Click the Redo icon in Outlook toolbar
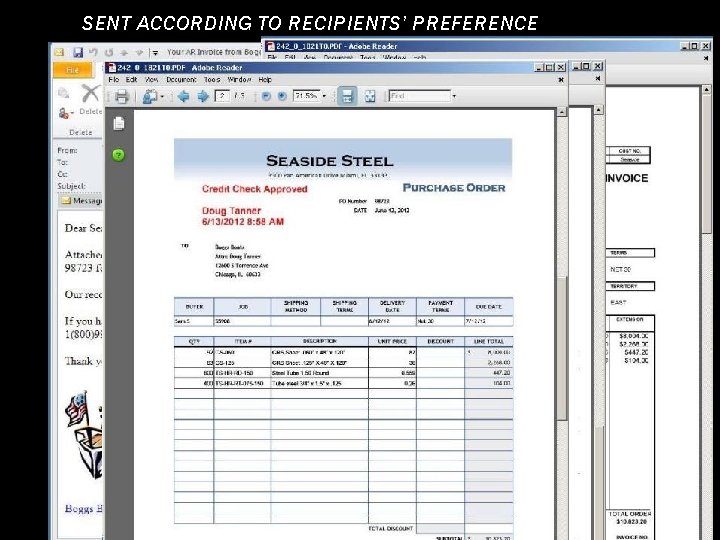Screen dimensions: 720x540 click(109, 52)
